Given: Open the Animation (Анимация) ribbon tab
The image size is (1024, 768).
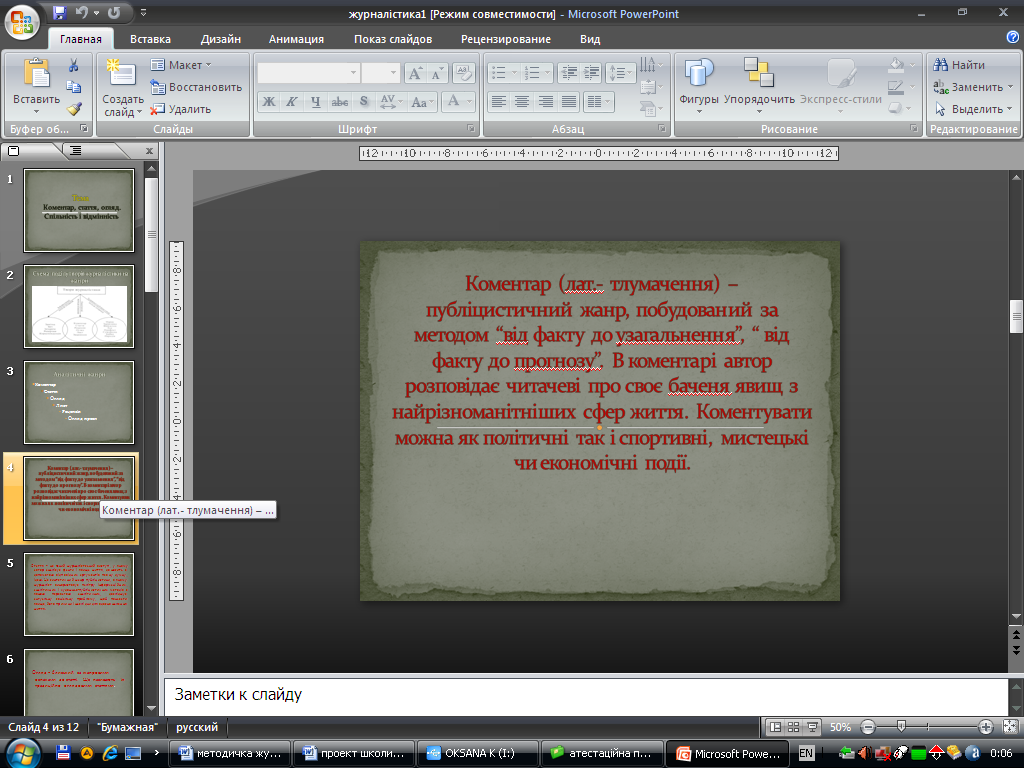Looking at the screenshot, I should coord(296,39).
